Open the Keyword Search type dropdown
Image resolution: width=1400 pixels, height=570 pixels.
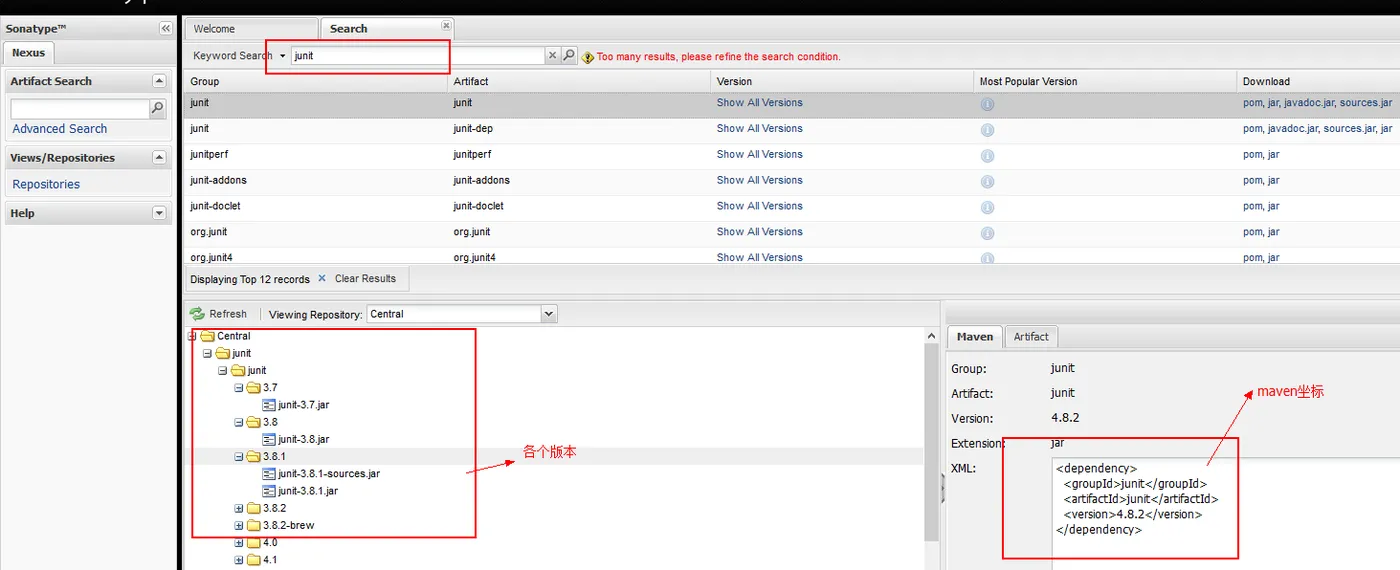pyautogui.click(x=283, y=56)
